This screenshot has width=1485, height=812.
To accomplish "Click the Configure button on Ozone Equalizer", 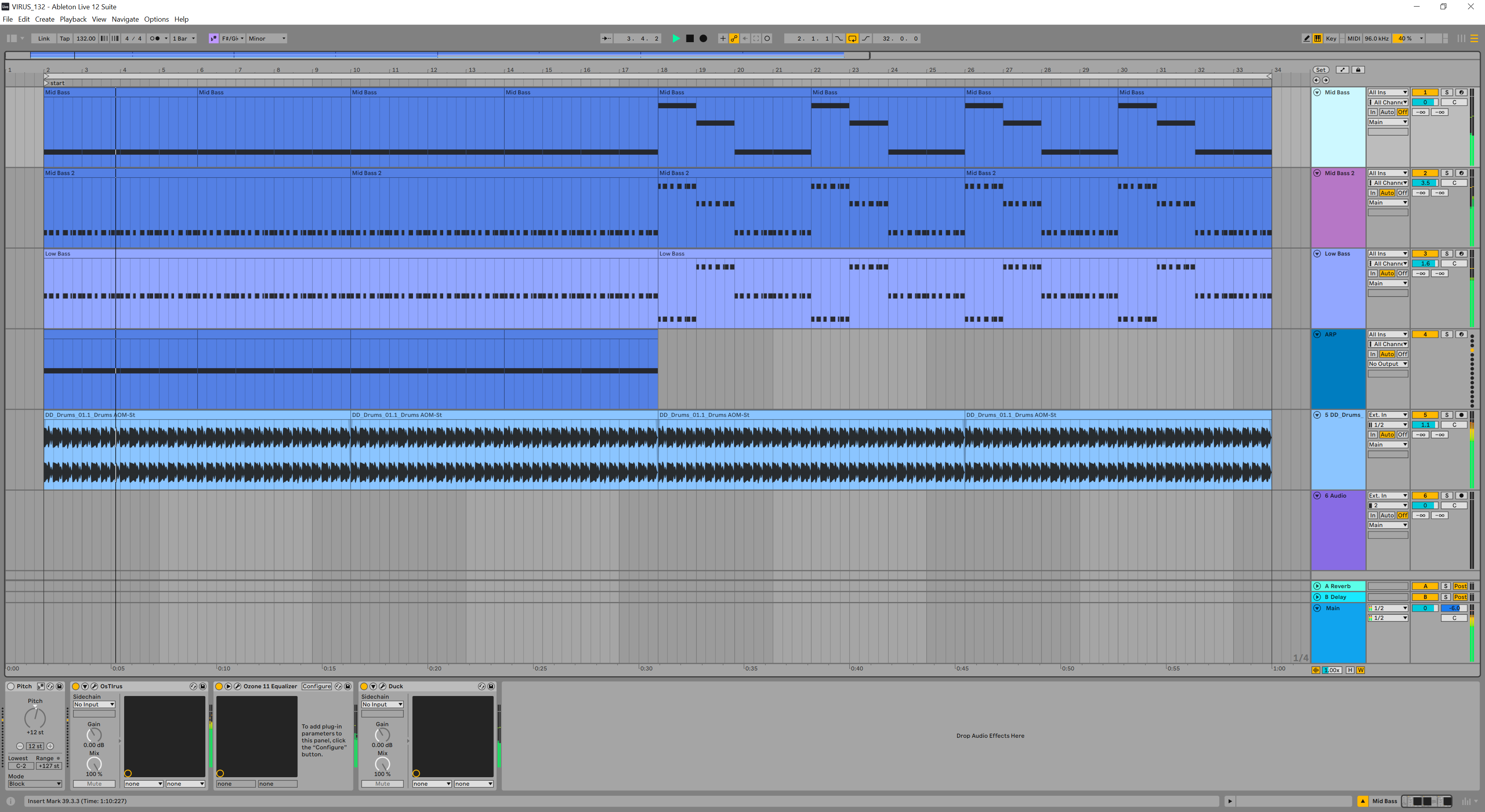I will [x=316, y=686].
